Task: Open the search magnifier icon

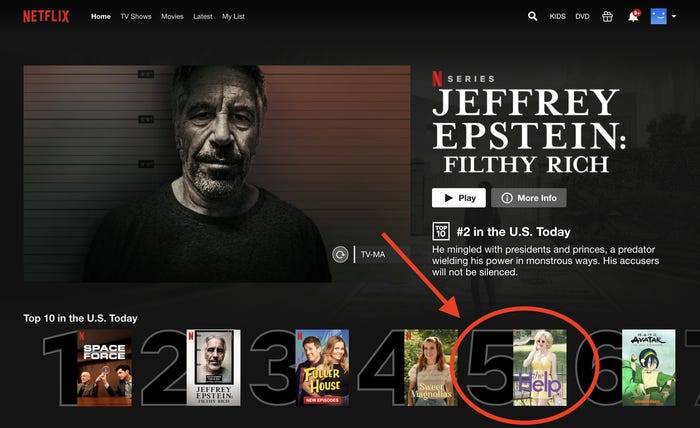Action: pyautogui.click(x=532, y=17)
